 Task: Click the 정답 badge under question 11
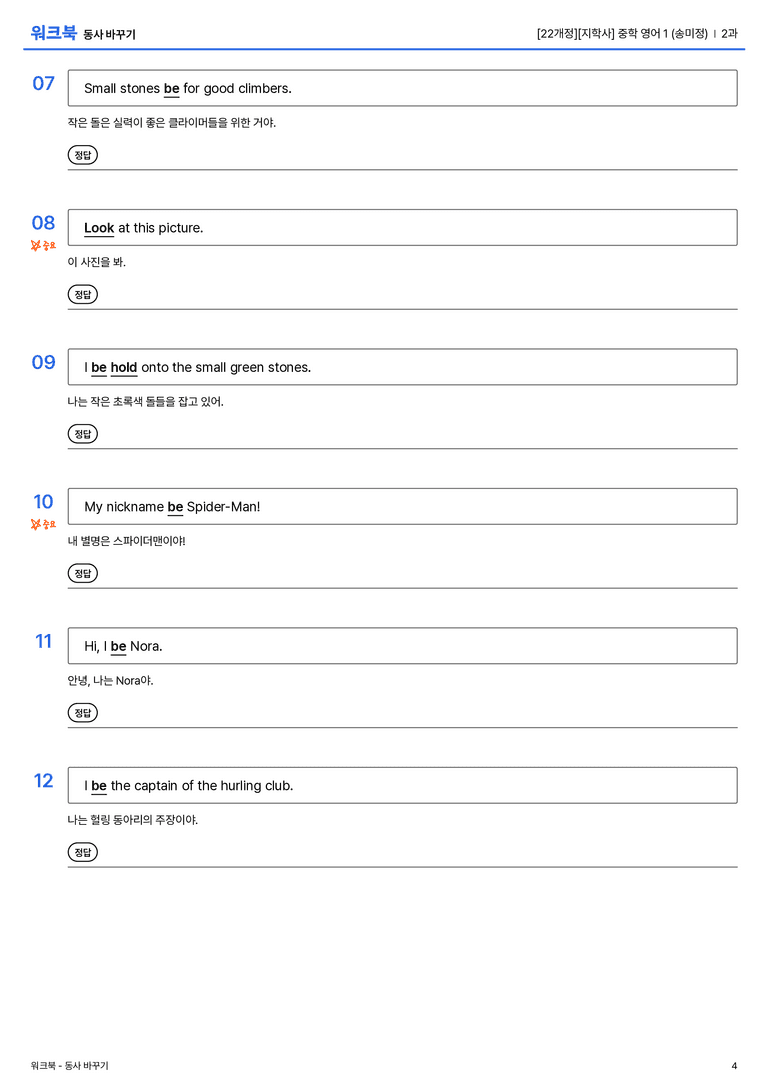click(x=82, y=712)
